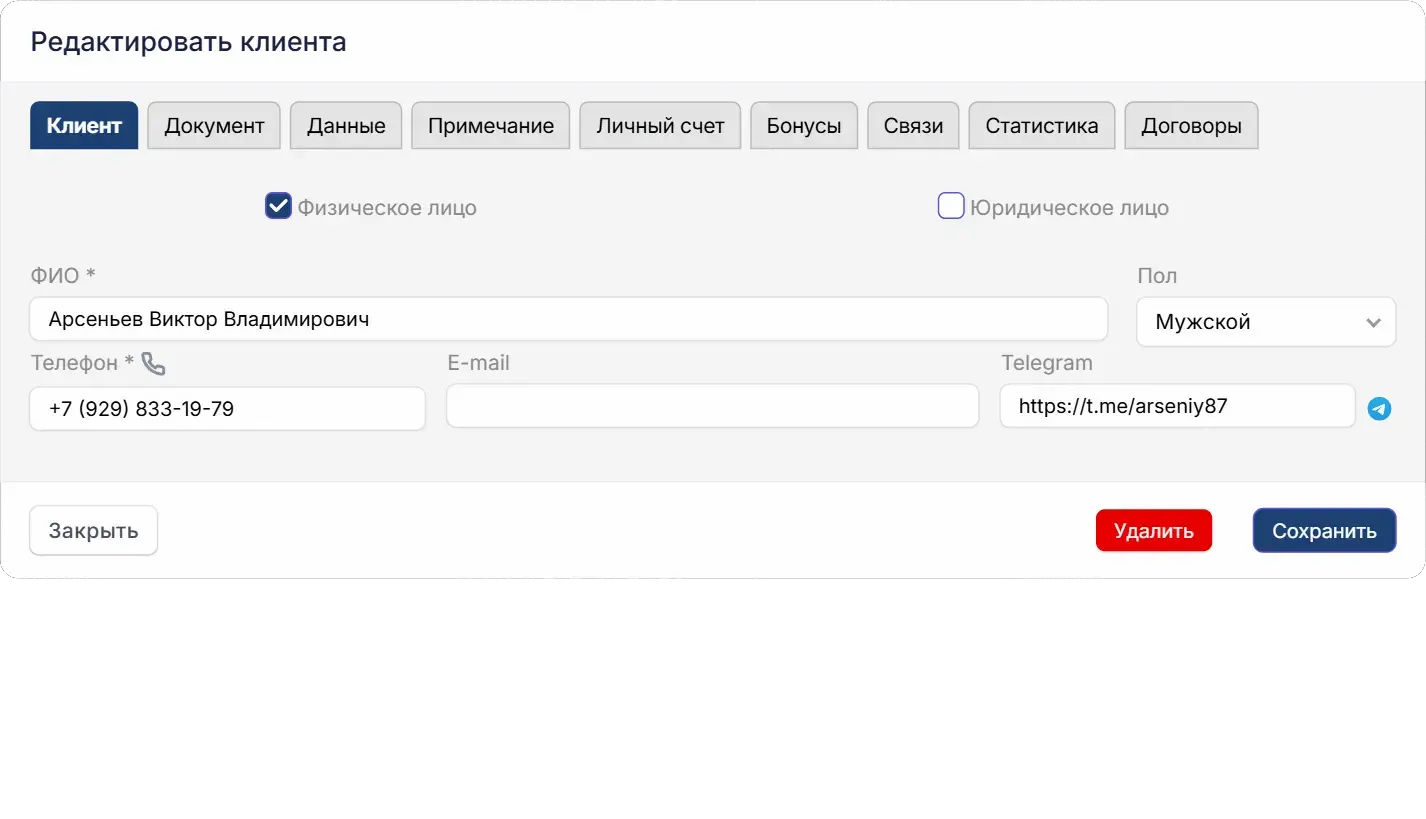Open the blue Telegram icon link
Viewport: 1426px width, 819px height.
coord(1379,408)
